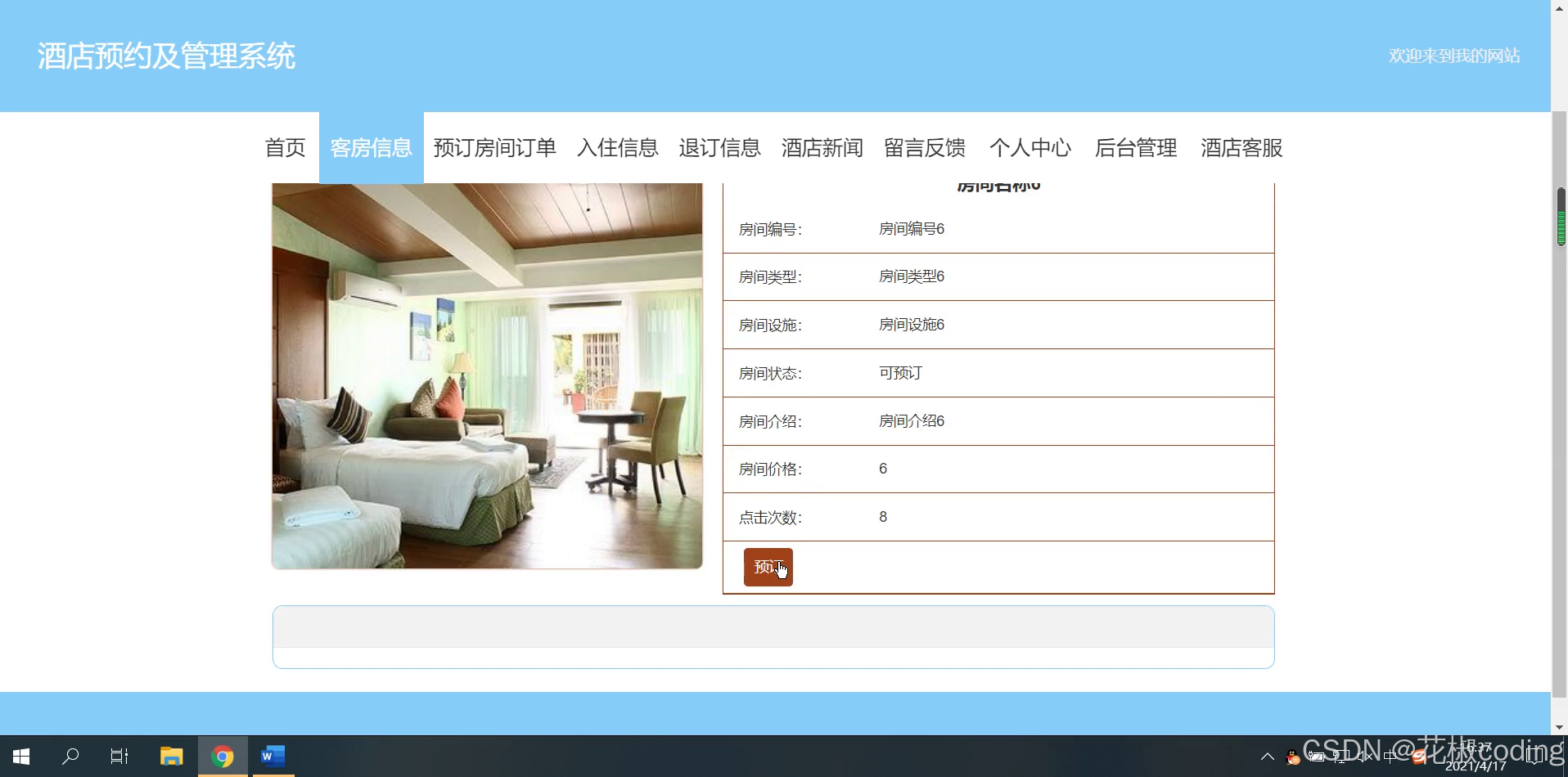Viewport: 1568px width, 777px height.
Task: Open Google Chrome from the taskbar
Action: tap(222, 756)
